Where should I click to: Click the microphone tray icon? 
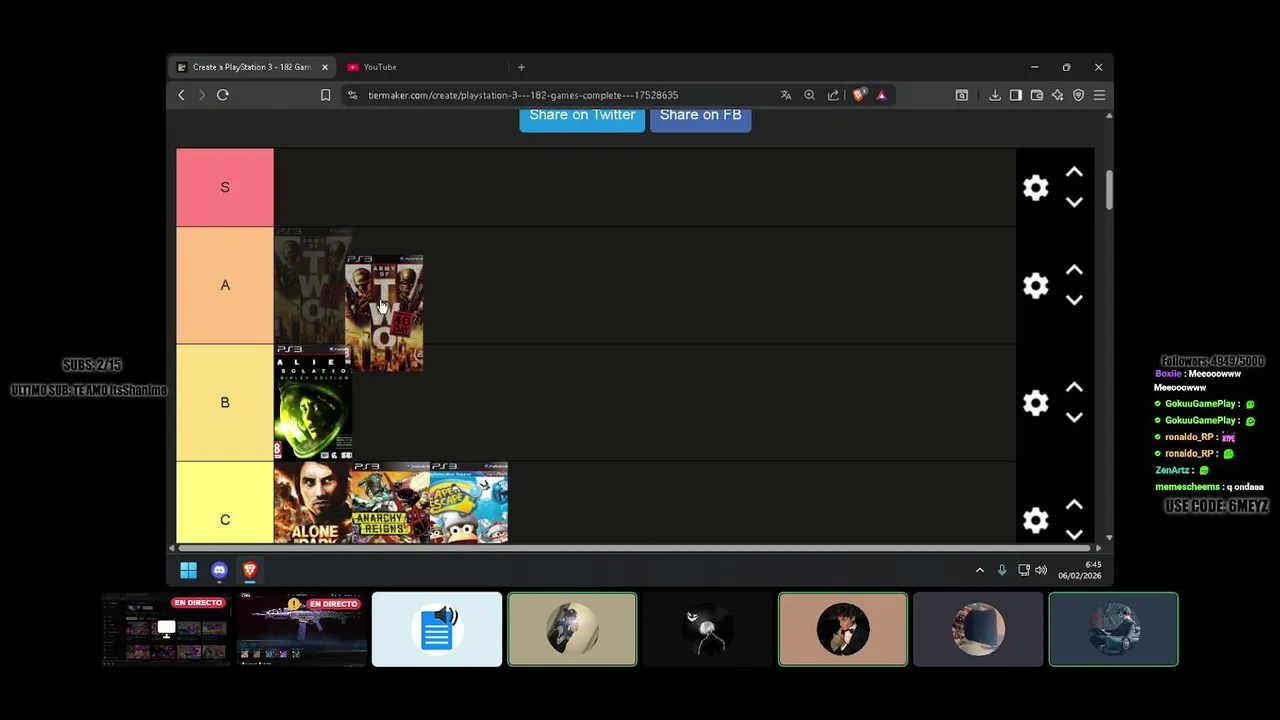click(1002, 570)
